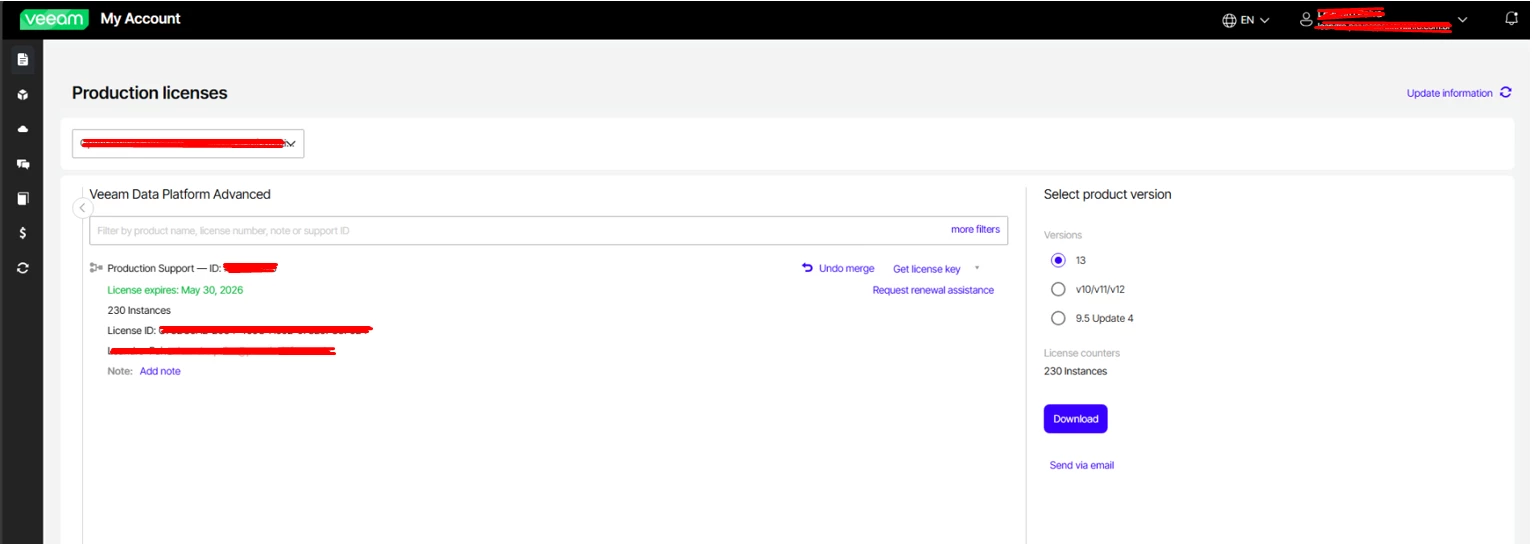Click the Versions label
Image resolution: width=1532 pixels, height=544 pixels.
(1063, 235)
